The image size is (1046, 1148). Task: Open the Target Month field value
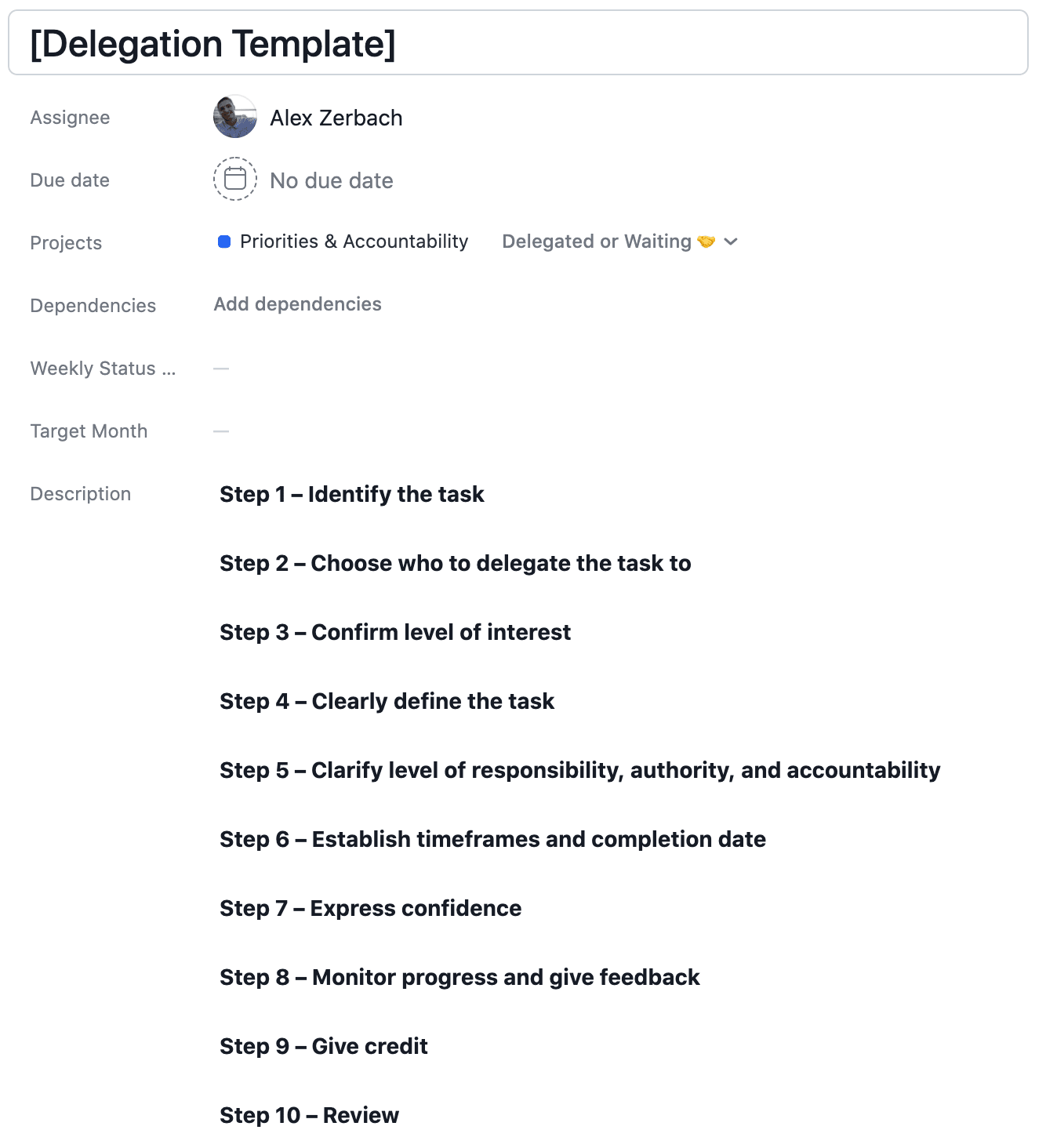[x=222, y=431]
